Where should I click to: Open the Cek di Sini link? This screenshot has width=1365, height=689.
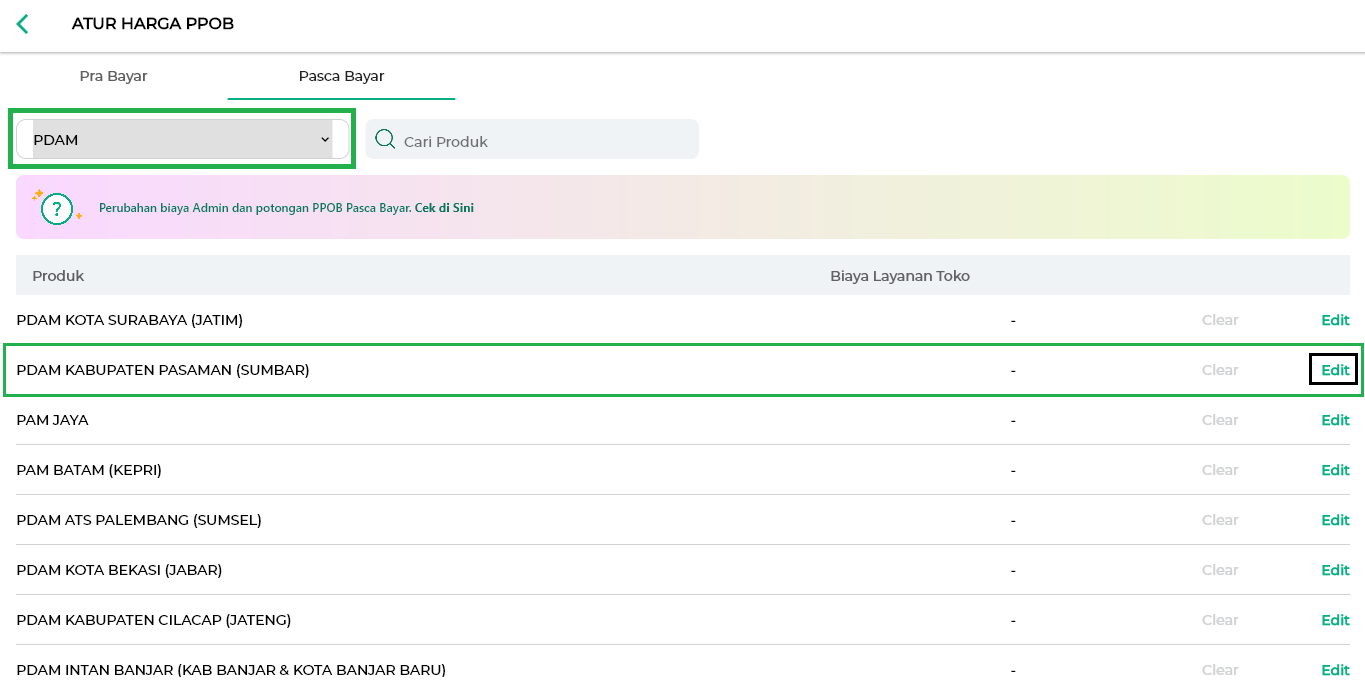tap(444, 208)
